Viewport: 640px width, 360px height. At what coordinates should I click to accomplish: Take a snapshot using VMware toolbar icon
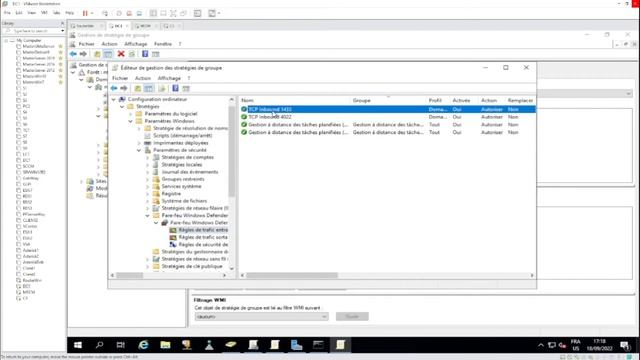pyautogui.click(x=119, y=13)
